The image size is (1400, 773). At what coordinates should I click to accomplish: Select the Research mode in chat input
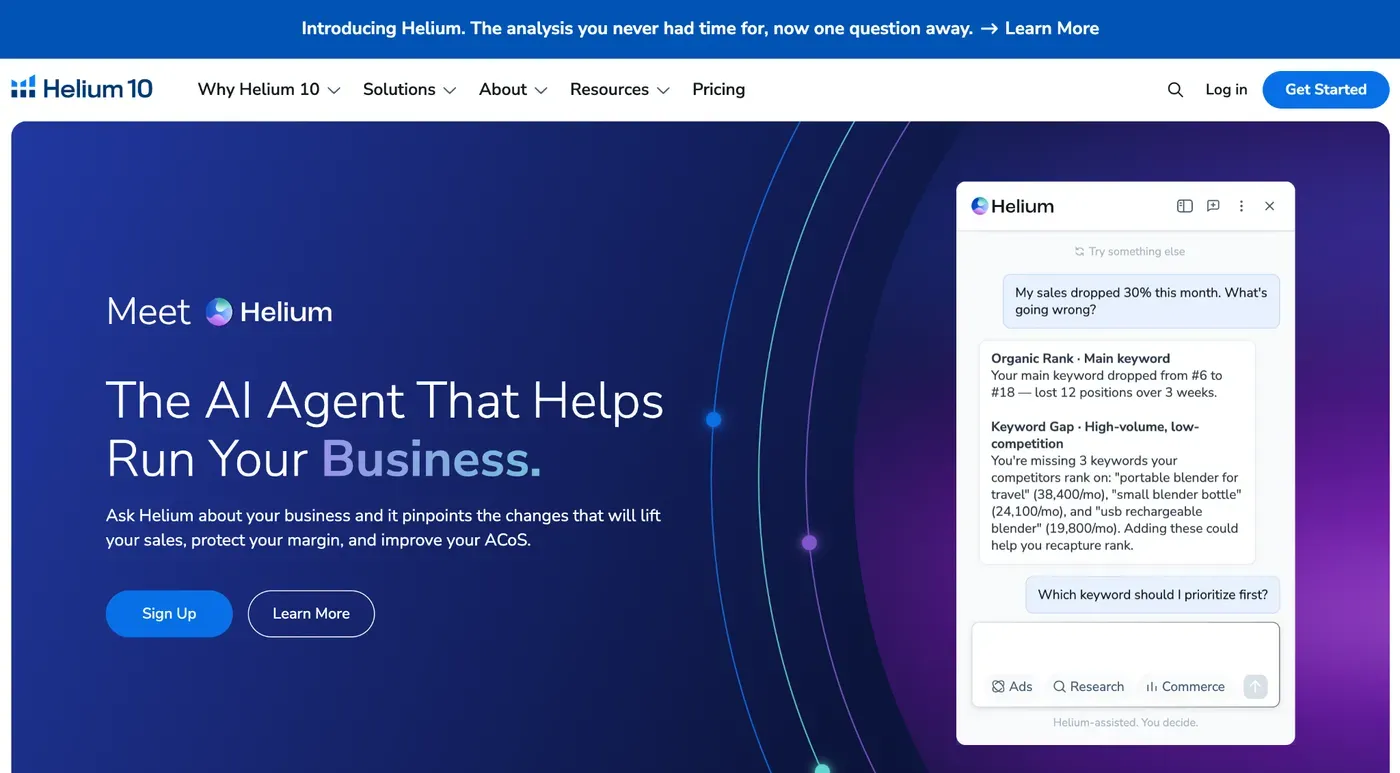click(x=1089, y=687)
